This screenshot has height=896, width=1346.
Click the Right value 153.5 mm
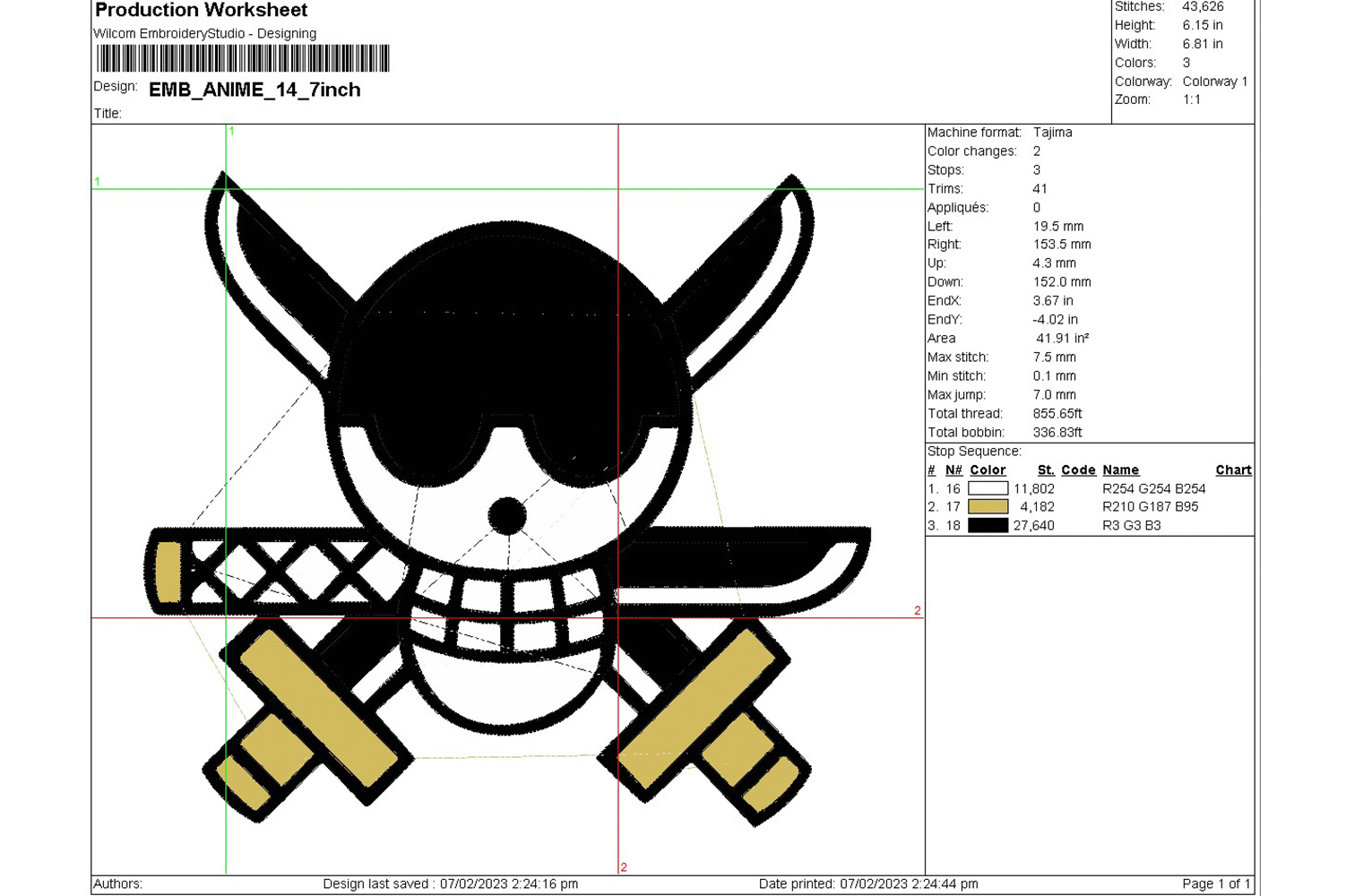[x=1062, y=244]
